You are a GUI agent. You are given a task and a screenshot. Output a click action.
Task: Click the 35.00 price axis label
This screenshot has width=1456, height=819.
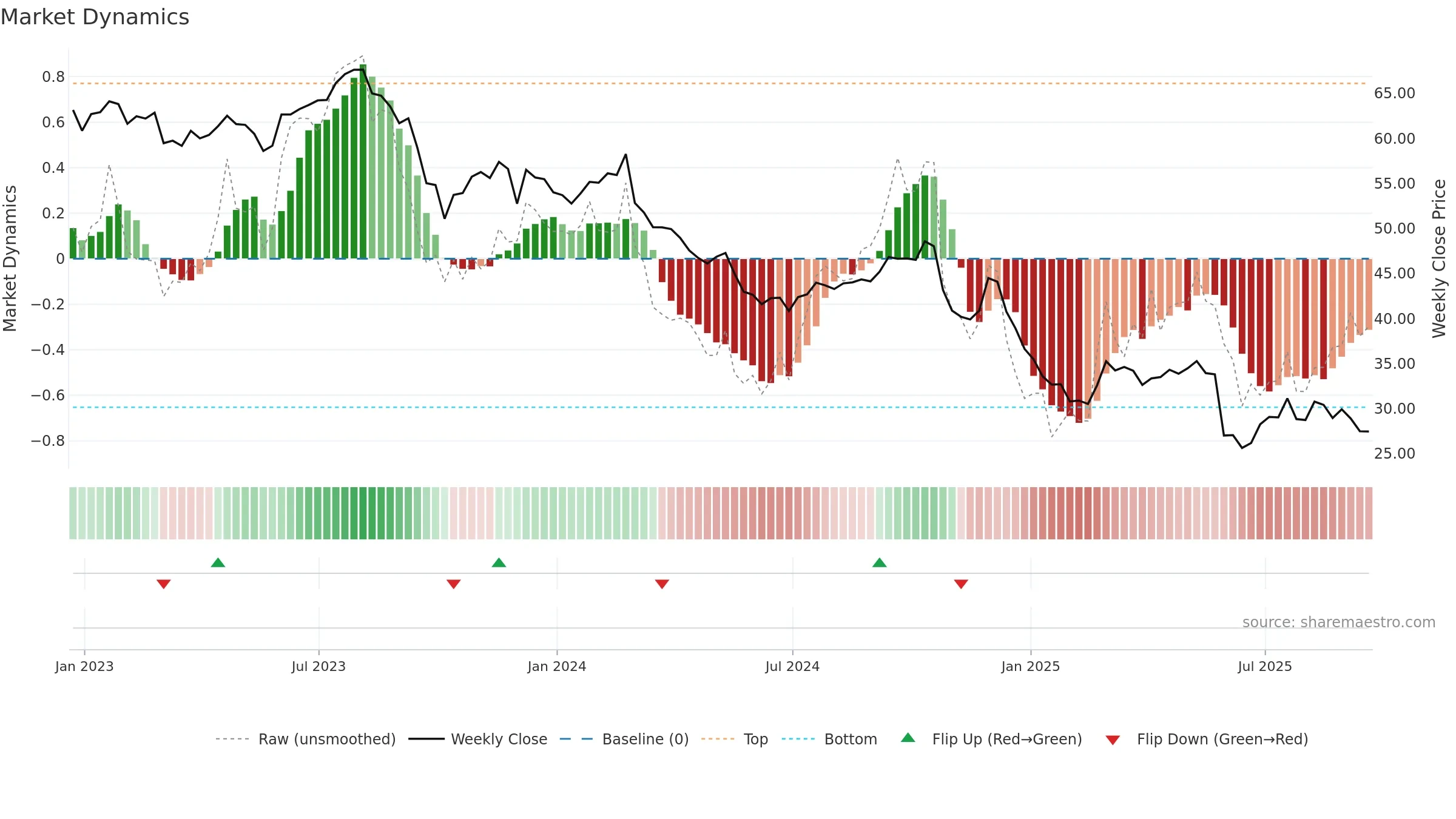(x=1395, y=363)
